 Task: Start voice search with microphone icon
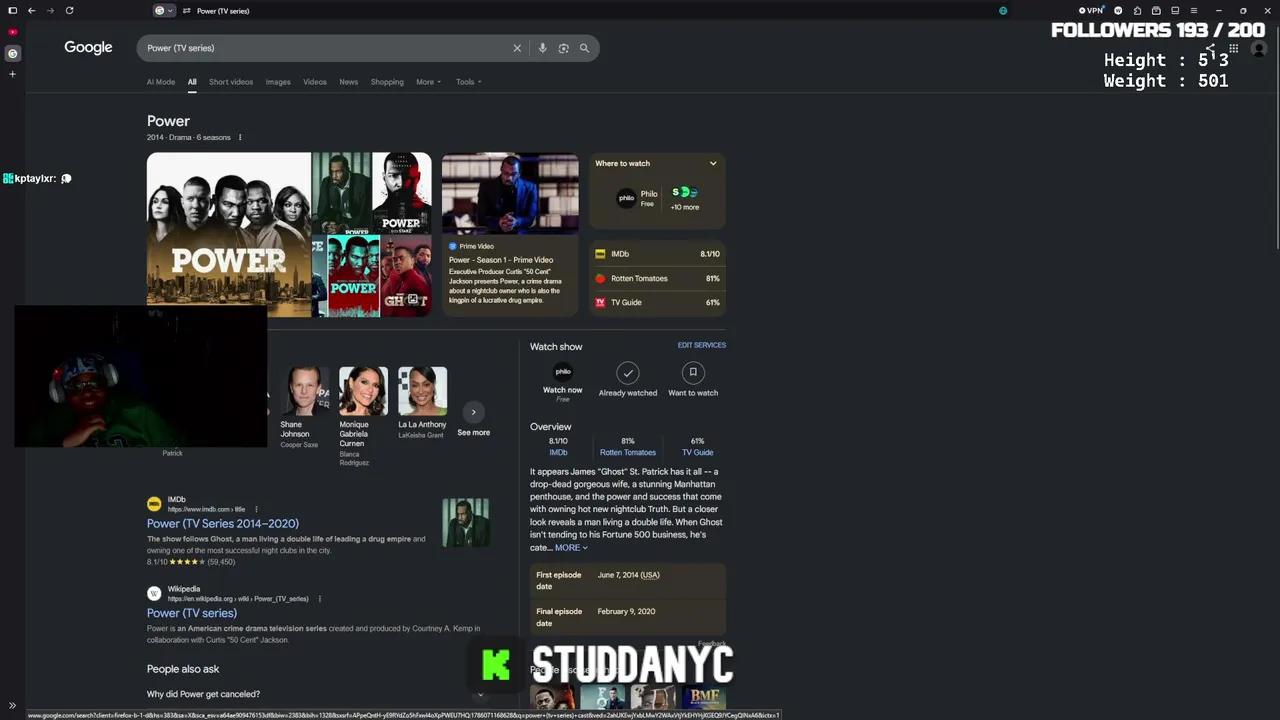coord(542,48)
